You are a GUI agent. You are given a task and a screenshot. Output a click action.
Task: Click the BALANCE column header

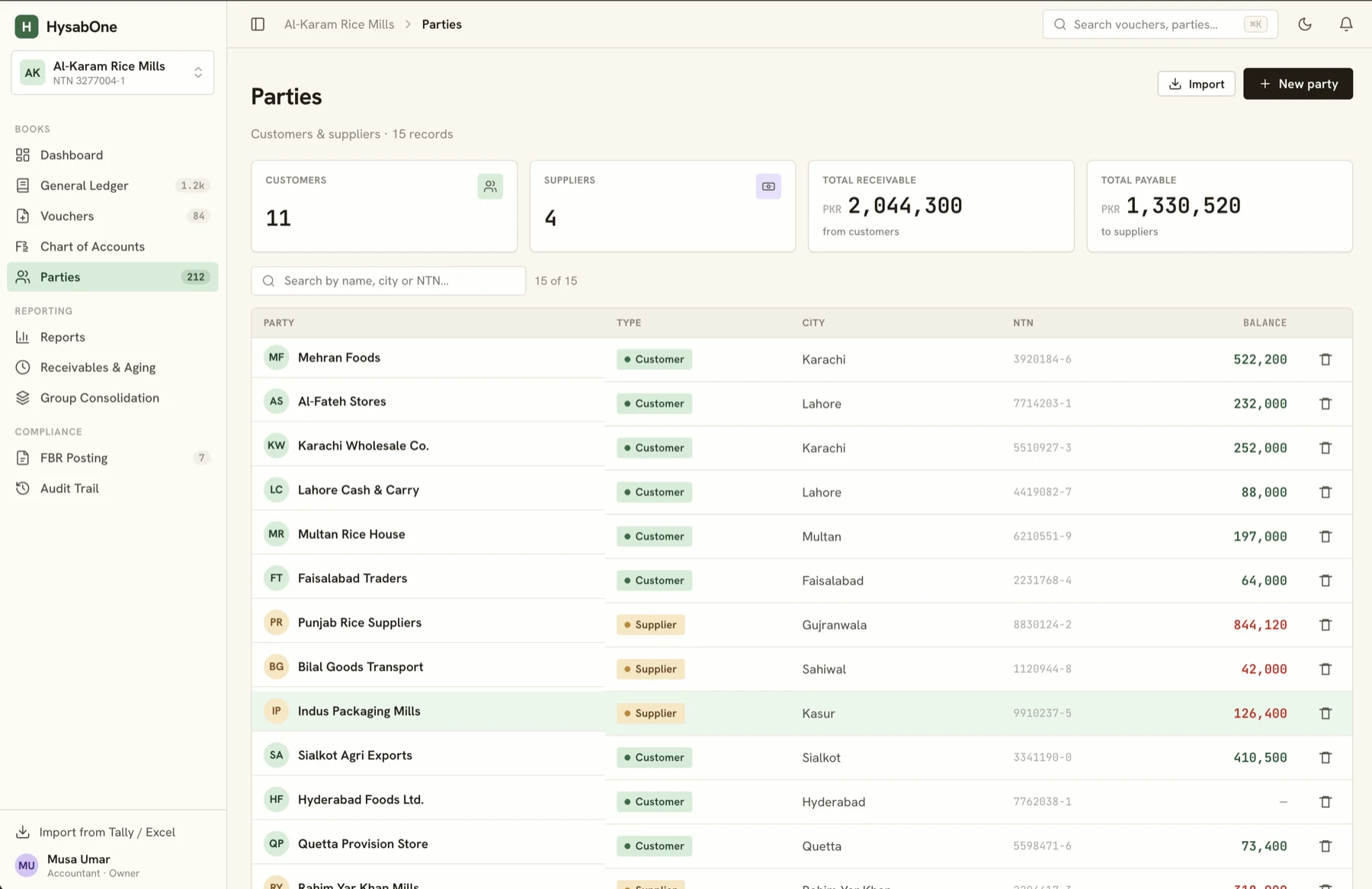coord(1265,323)
